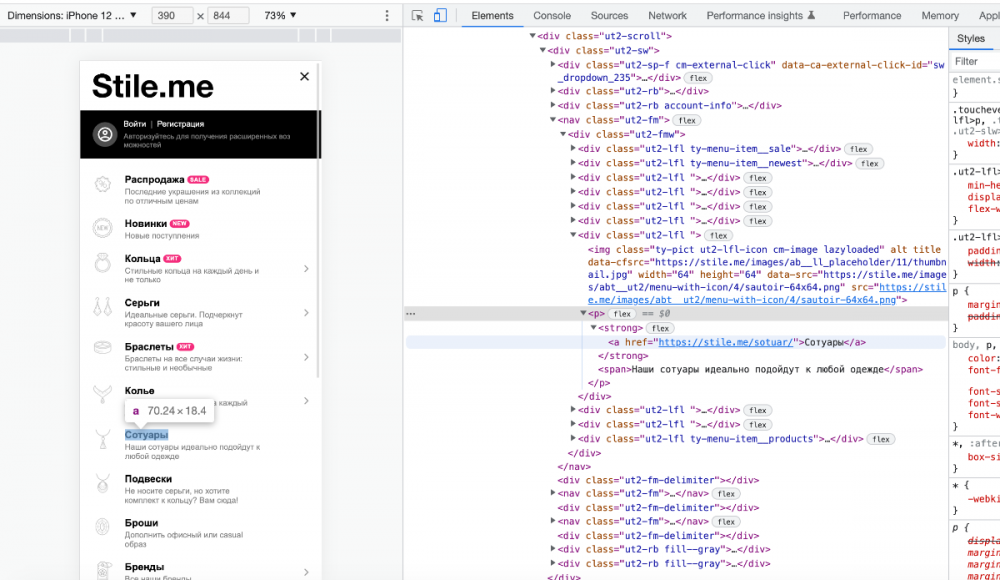Expand the ty-menu-item__sale div node
The image size is (1000, 580).
[573, 149]
